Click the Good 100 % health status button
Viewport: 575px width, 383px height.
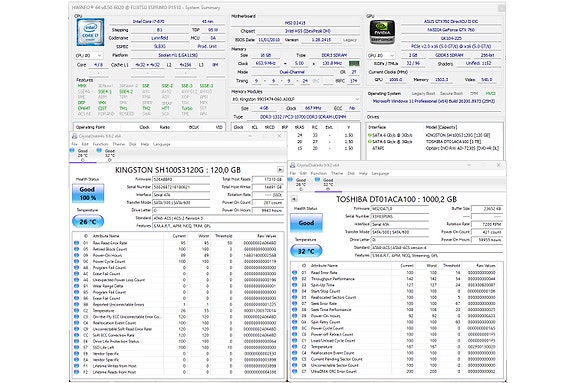pos(87,193)
